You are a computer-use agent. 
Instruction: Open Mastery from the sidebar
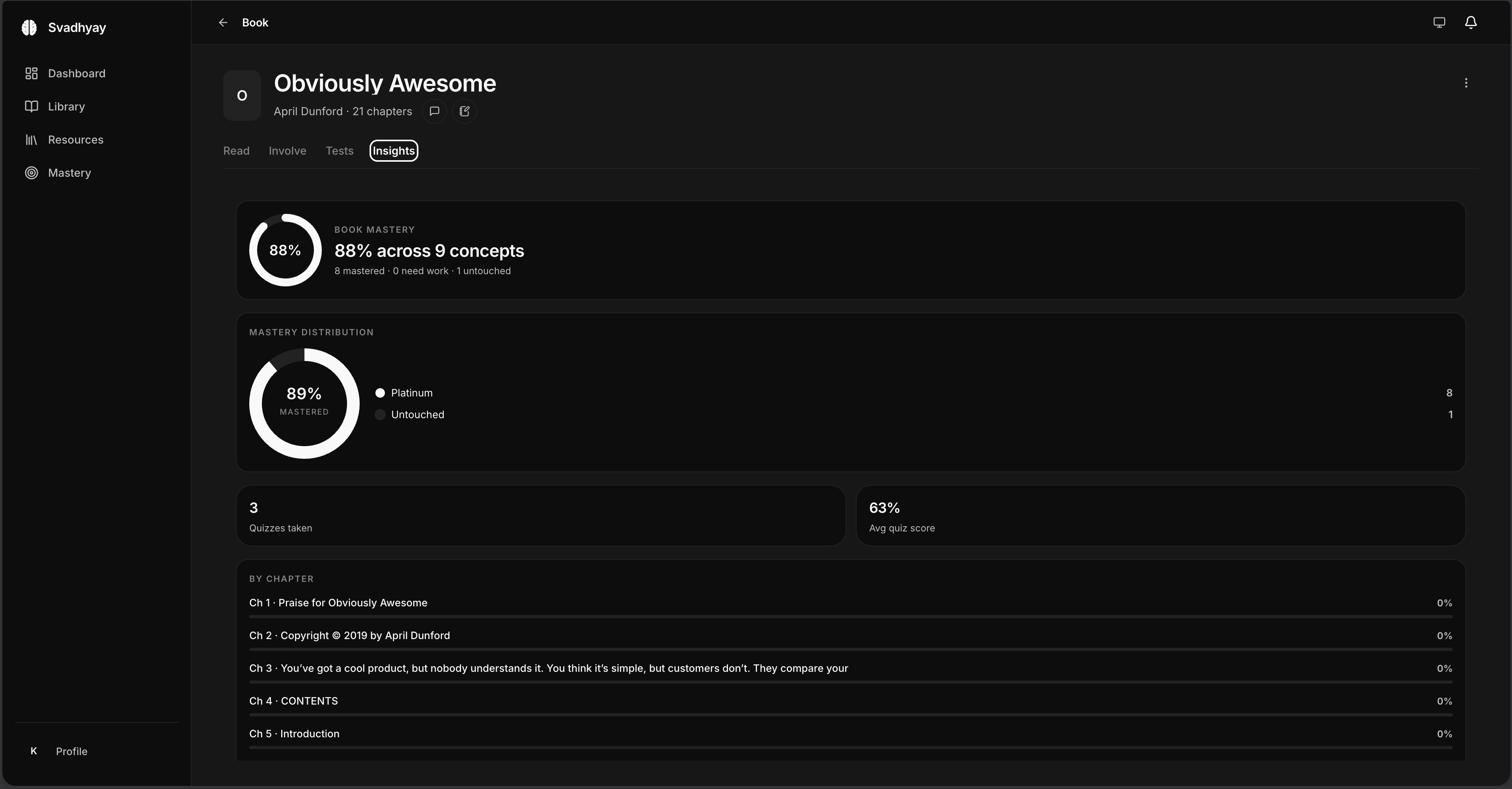(x=69, y=173)
